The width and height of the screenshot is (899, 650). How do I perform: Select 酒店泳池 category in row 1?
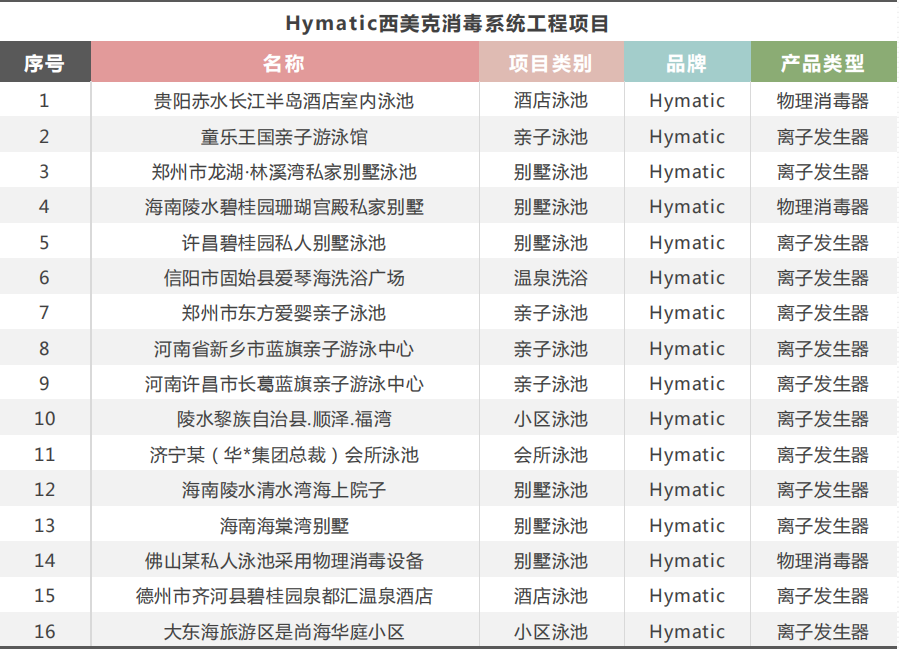point(551,101)
